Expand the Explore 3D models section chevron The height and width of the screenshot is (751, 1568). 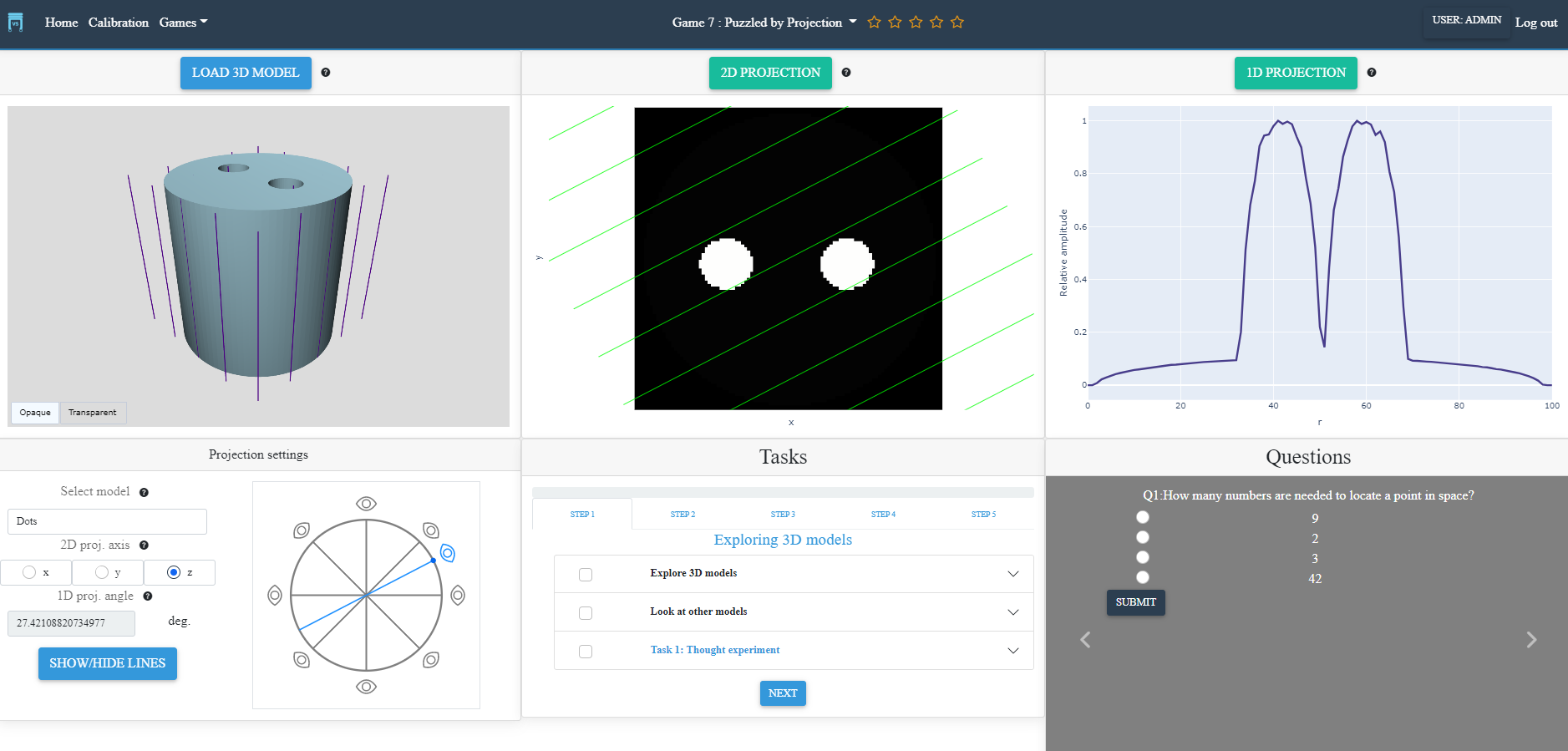click(x=1013, y=574)
